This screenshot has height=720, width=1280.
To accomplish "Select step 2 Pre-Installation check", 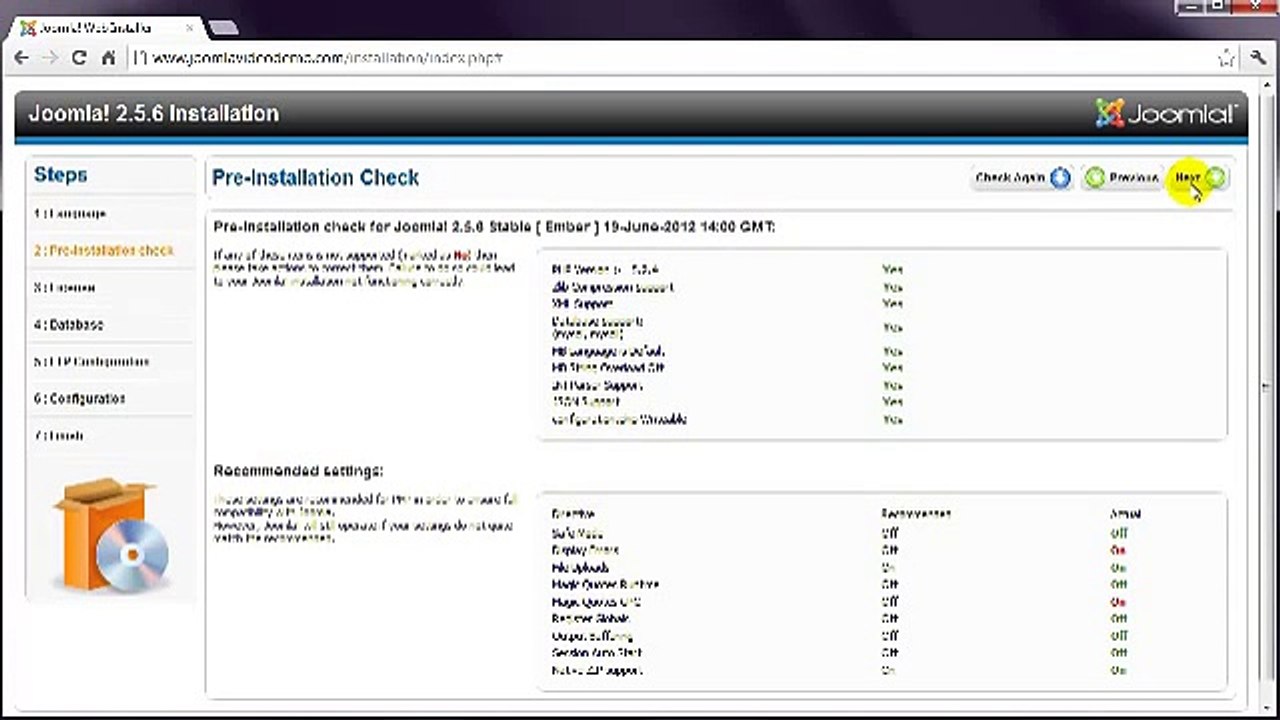I will tap(104, 251).
